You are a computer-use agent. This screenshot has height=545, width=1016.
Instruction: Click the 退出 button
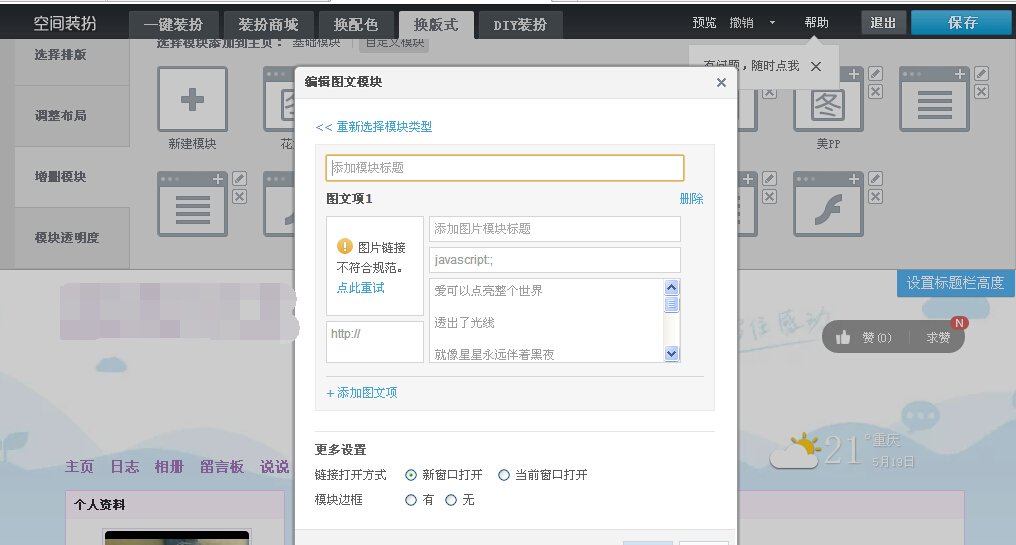click(883, 23)
